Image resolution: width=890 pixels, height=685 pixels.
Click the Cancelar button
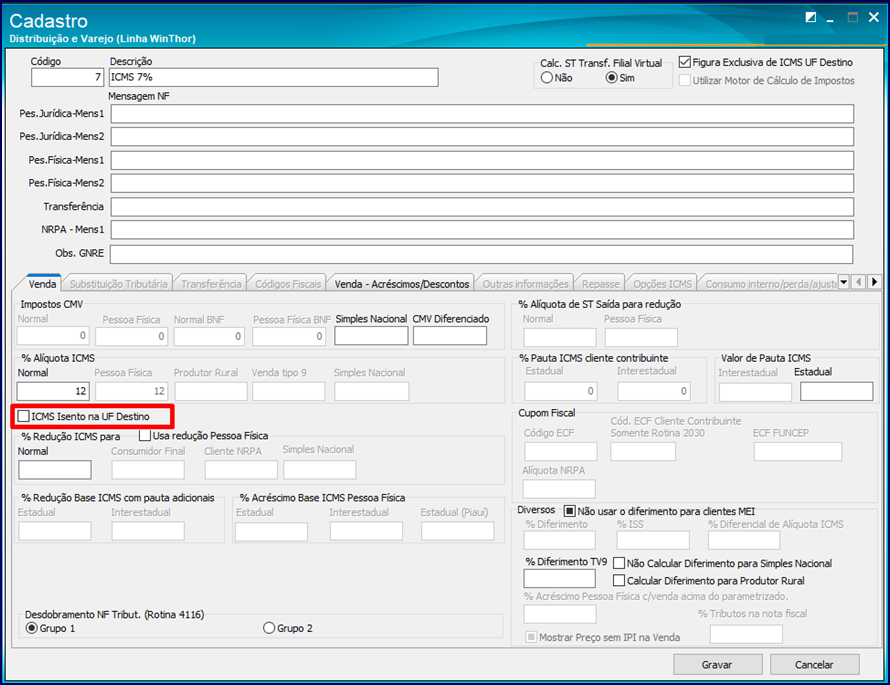[x=814, y=665]
